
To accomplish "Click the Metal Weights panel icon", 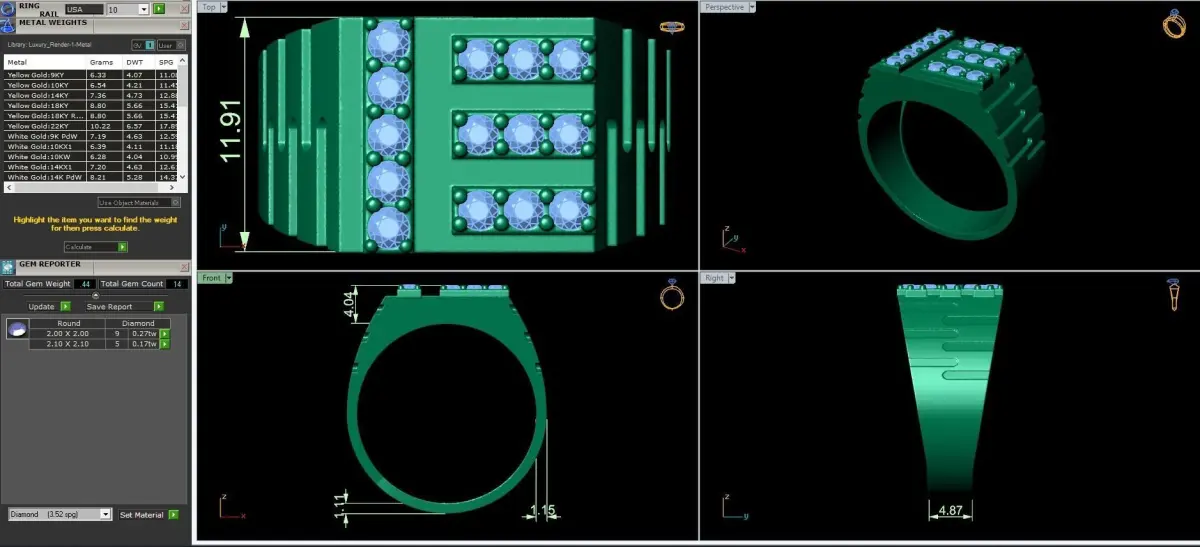I will [8, 26].
